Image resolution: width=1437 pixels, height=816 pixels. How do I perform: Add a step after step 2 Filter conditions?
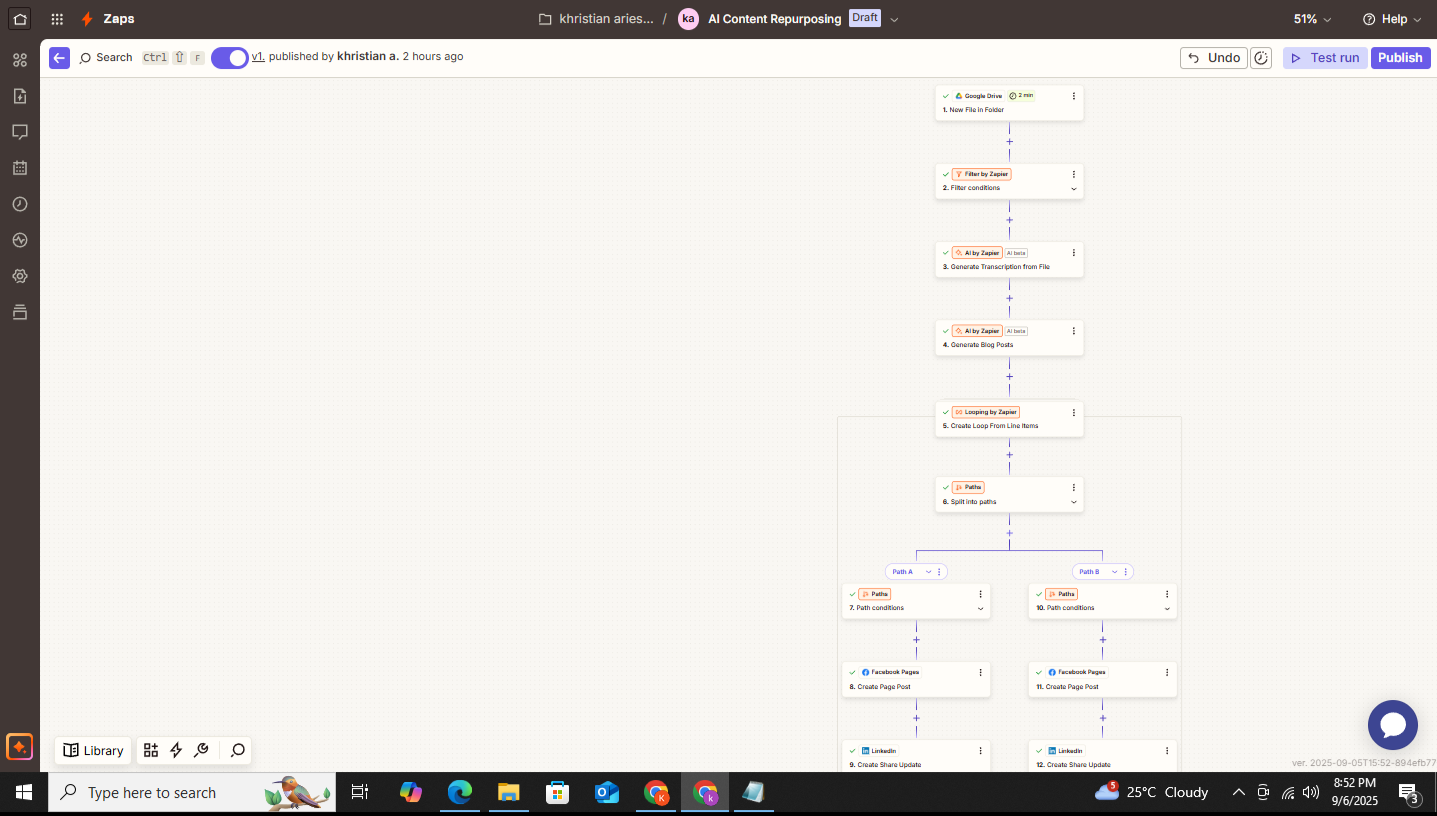(x=1009, y=220)
